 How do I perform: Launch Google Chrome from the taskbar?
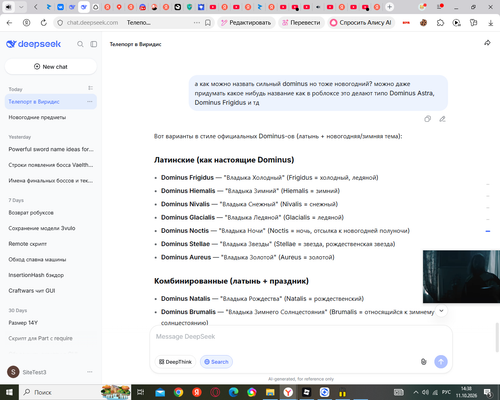(x=178, y=392)
